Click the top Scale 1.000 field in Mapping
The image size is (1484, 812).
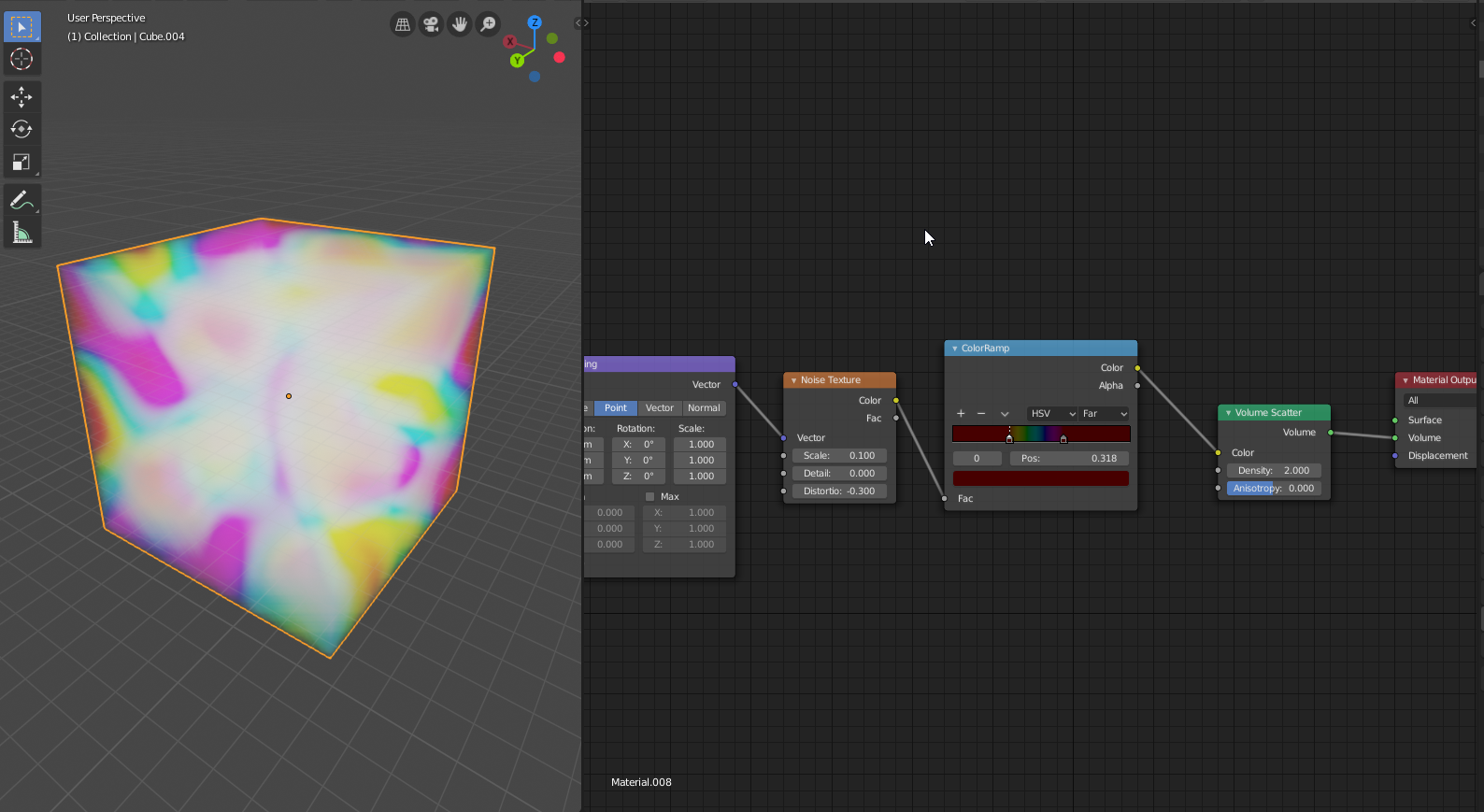[700, 444]
